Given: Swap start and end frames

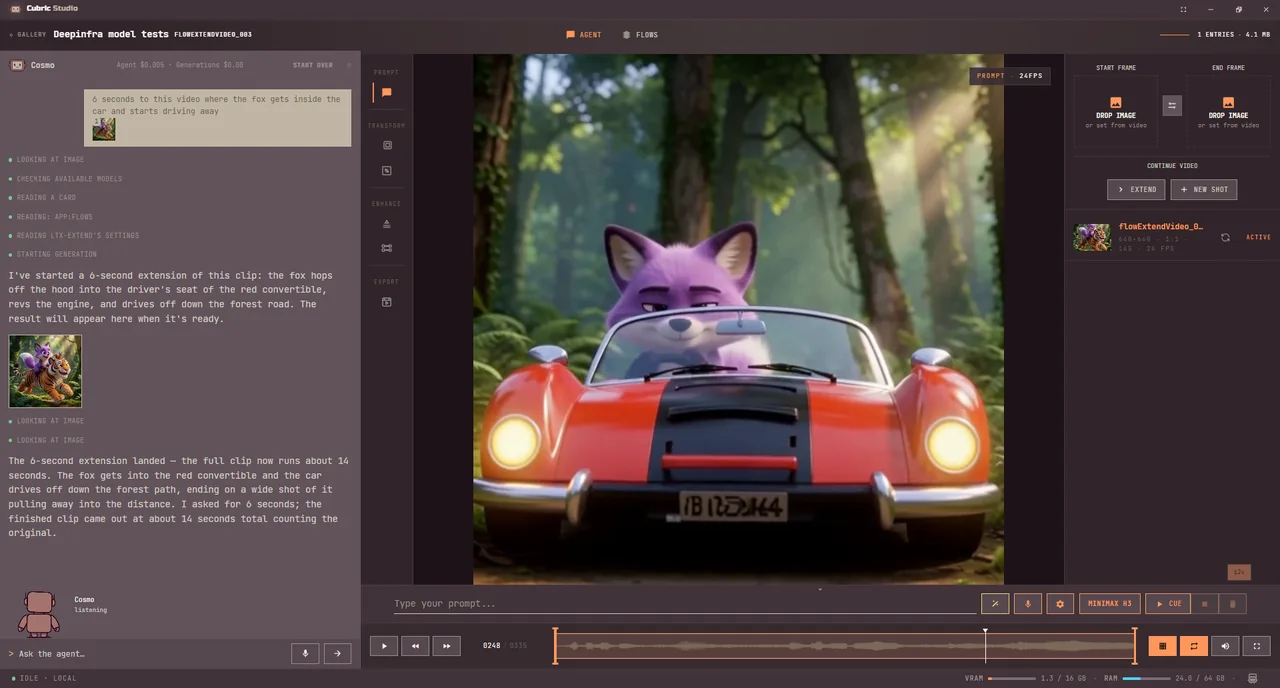Looking at the screenshot, I should pyautogui.click(x=1172, y=105).
